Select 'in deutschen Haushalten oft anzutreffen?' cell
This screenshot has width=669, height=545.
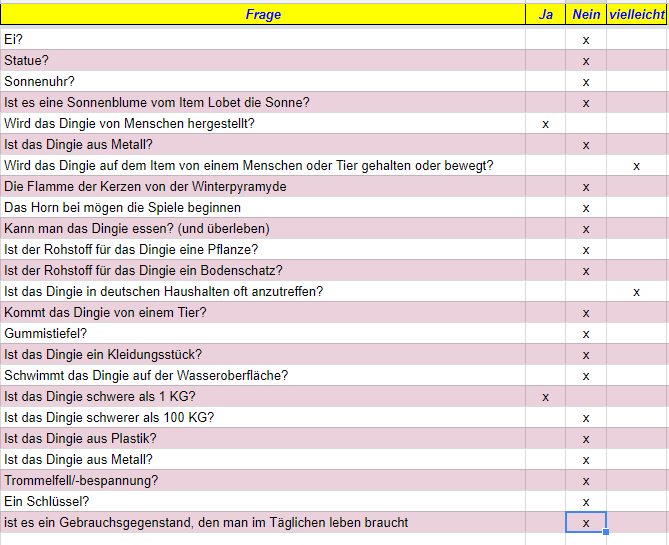pyautogui.click(x=263, y=291)
